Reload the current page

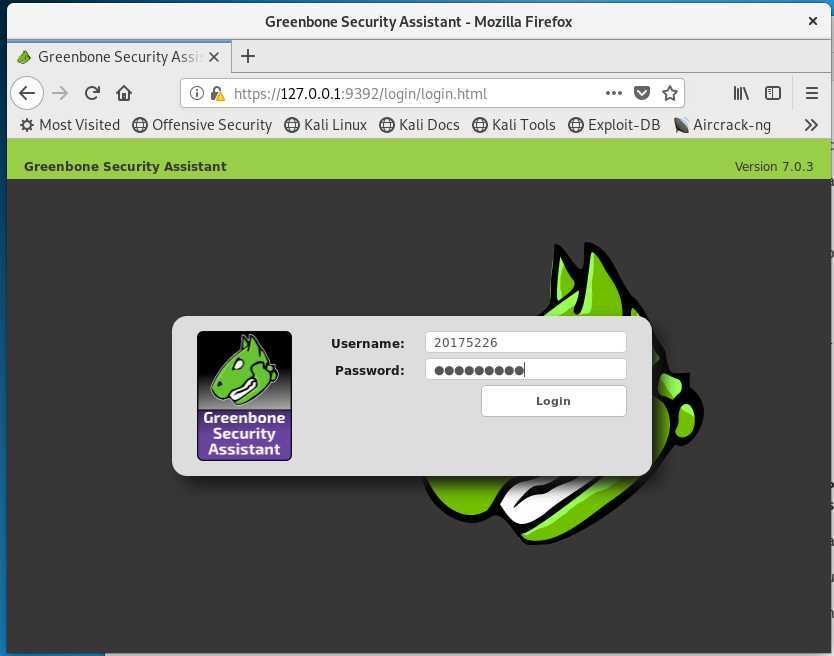click(x=93, y=94)
